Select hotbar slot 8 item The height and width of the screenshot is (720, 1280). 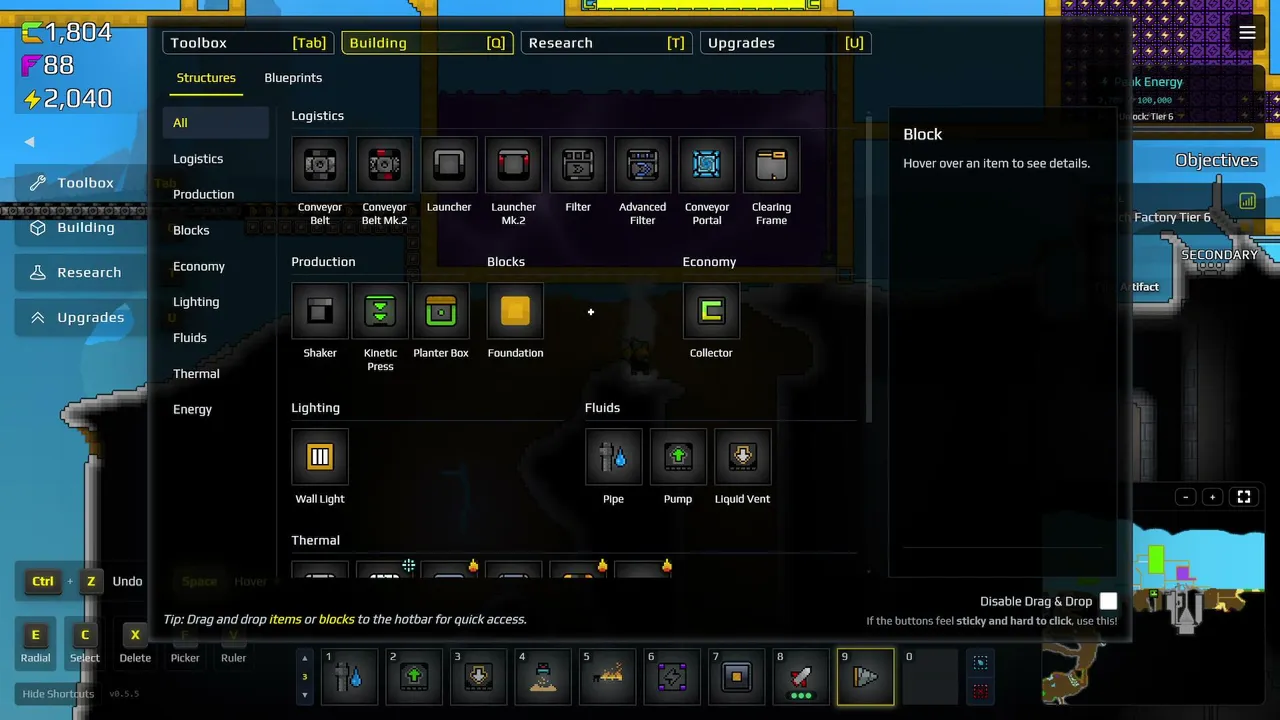tap(801, 677)
